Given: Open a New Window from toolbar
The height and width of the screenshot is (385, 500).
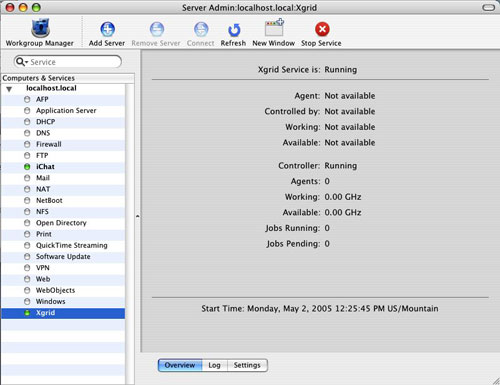Looking at the screenshot, I should click(x=274, y=33).
